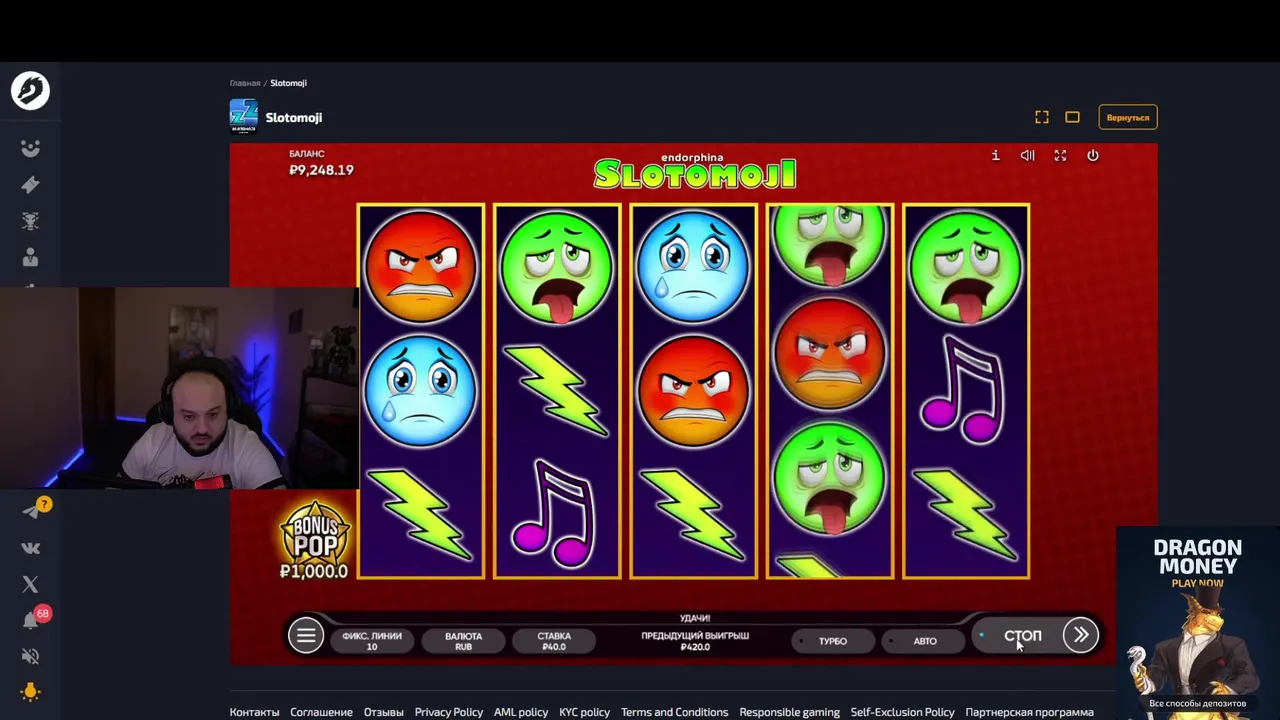The width and height of the screenshot is (1280, 720).
Task: Click the Slotomoji breadcrumb text
Action: pos(288,83)
